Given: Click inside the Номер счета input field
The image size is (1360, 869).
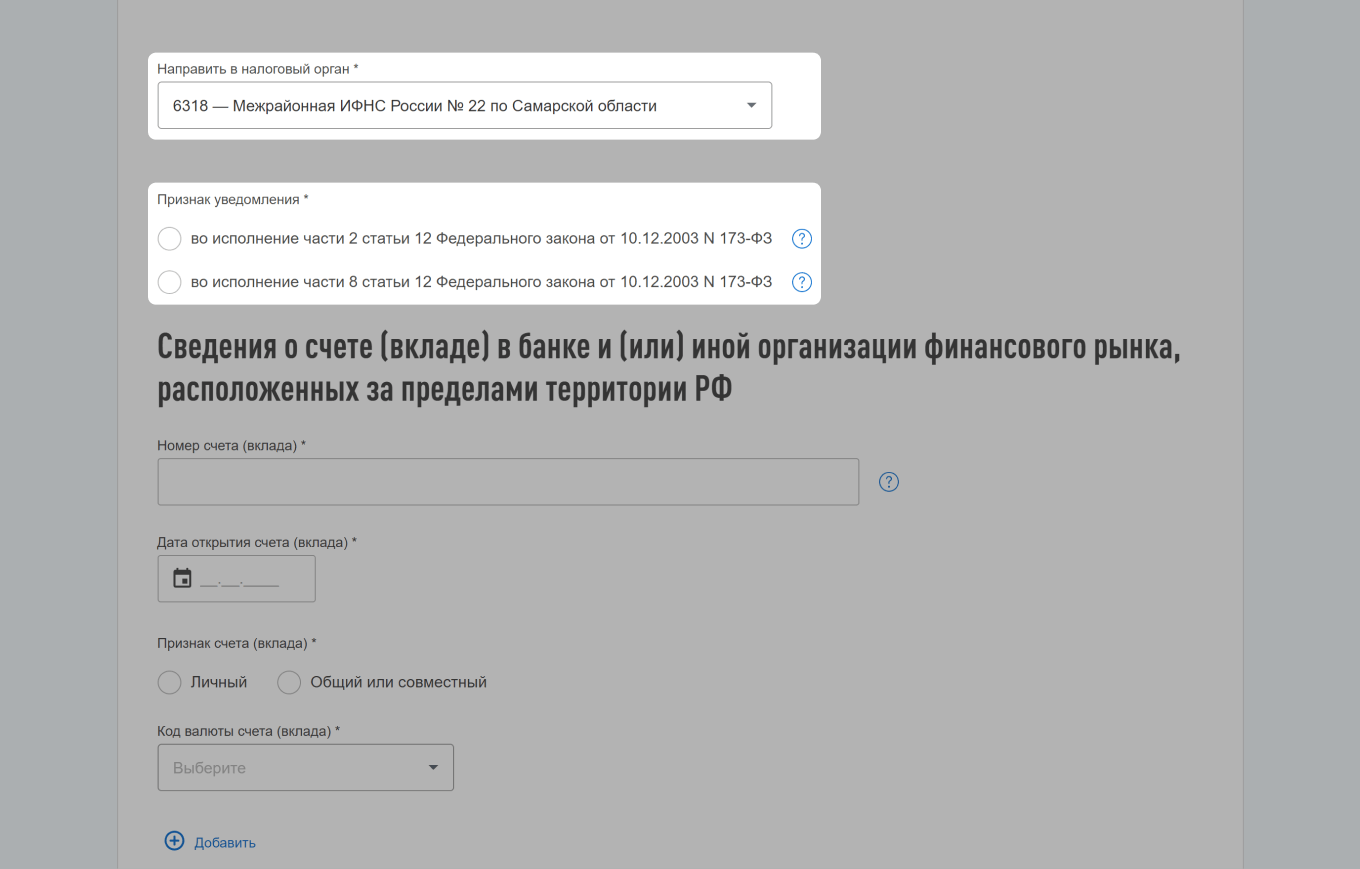Looking at the screenshot, I should (507, 481).
